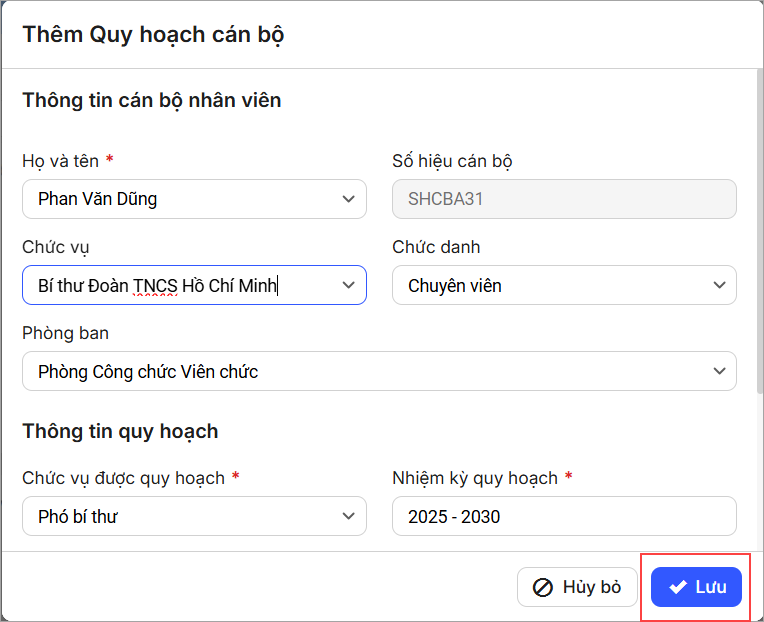Click the Nhiệm kỳ quy hoạch field label
The width and height of the screenshot is (764, 622).
(475, 478)
